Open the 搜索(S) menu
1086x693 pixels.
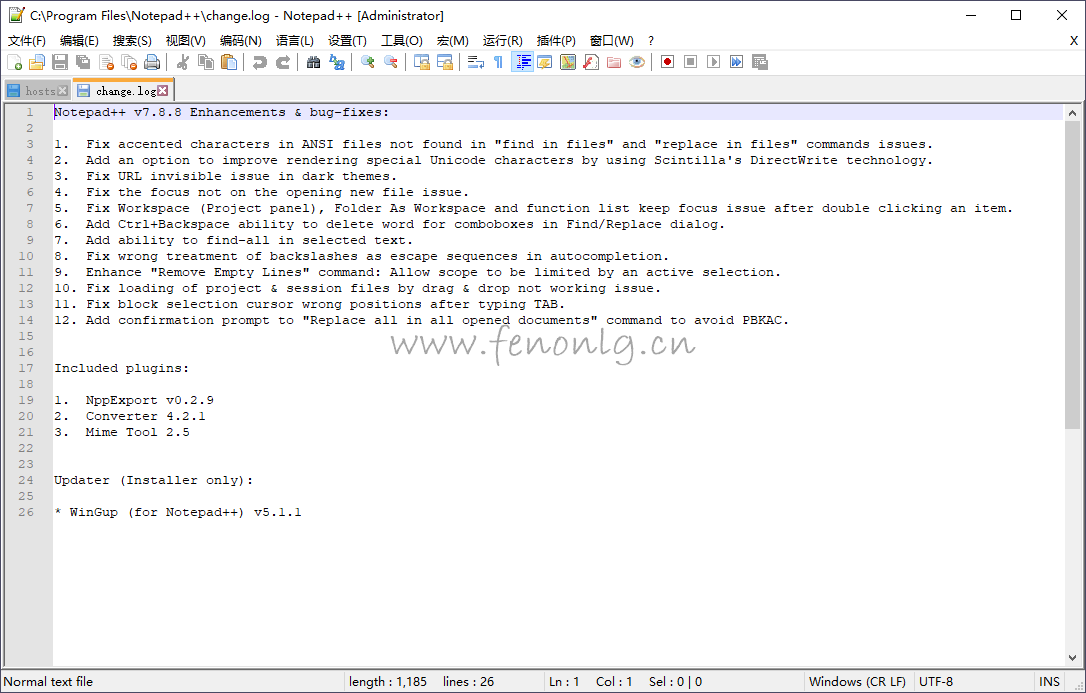132,41
